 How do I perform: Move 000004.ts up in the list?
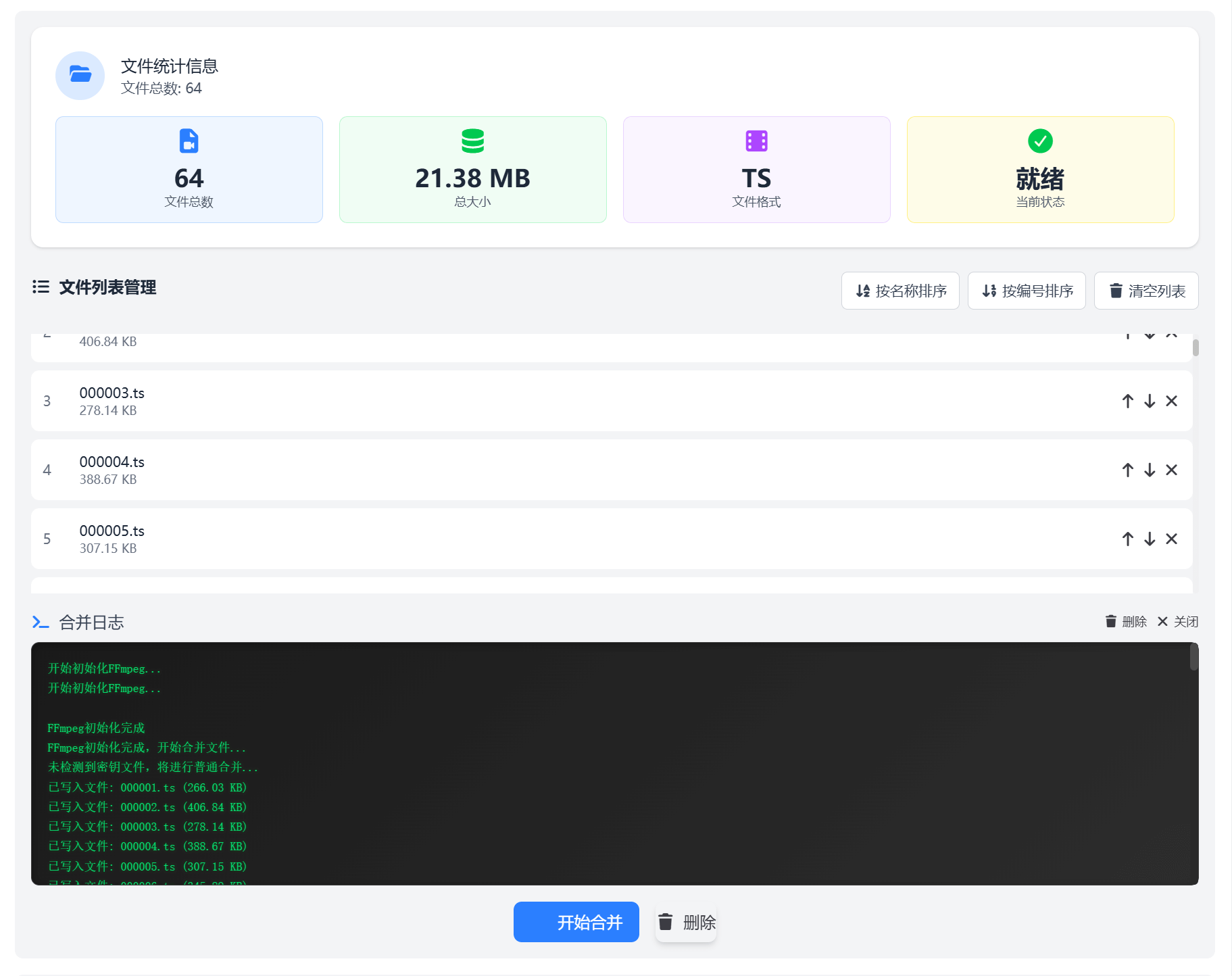(1127, 470)
